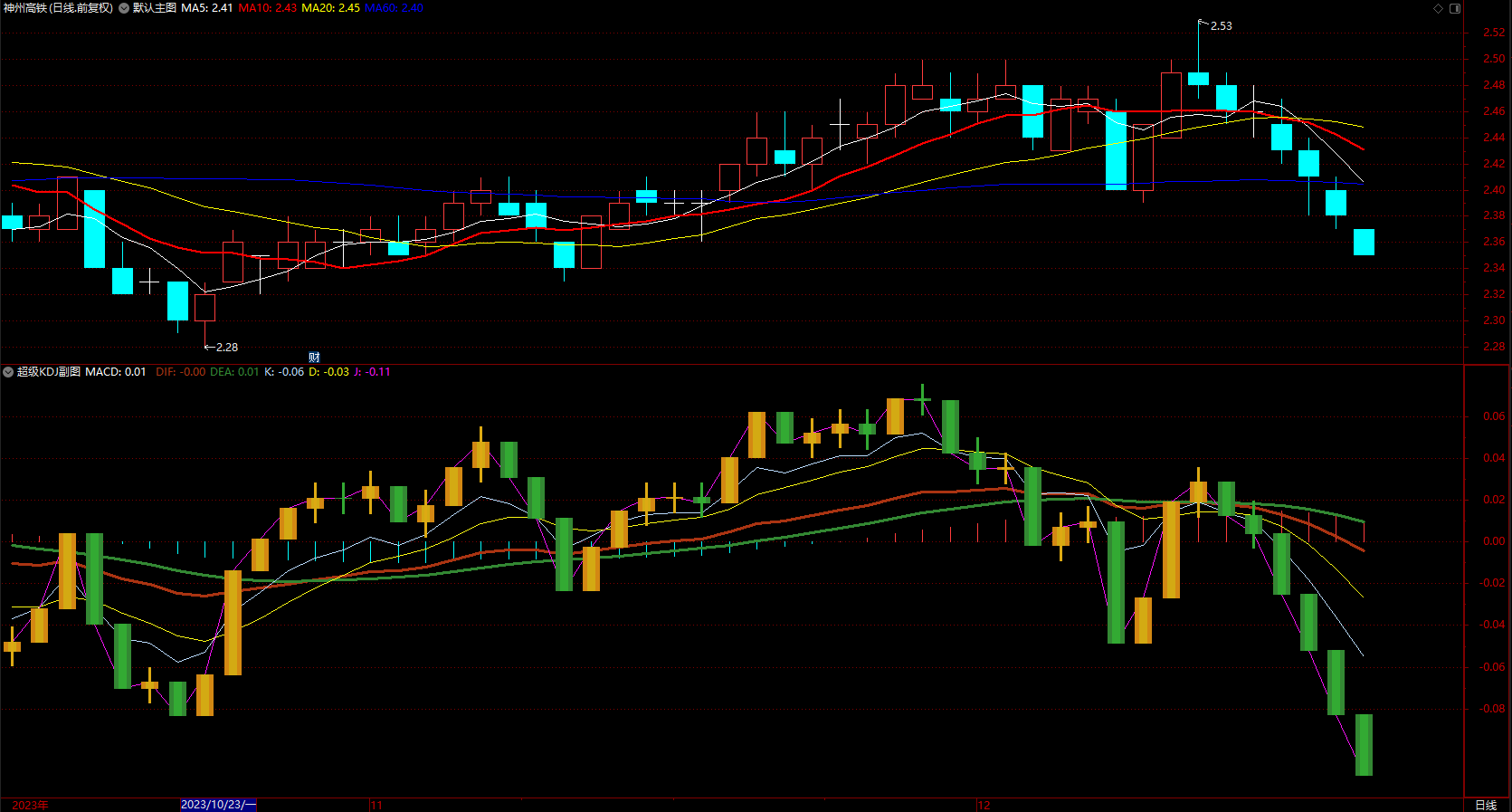Click the diamond icon at chart top-right
This screenshot has width=1512, height=812.
click(x=1439, y=8)
